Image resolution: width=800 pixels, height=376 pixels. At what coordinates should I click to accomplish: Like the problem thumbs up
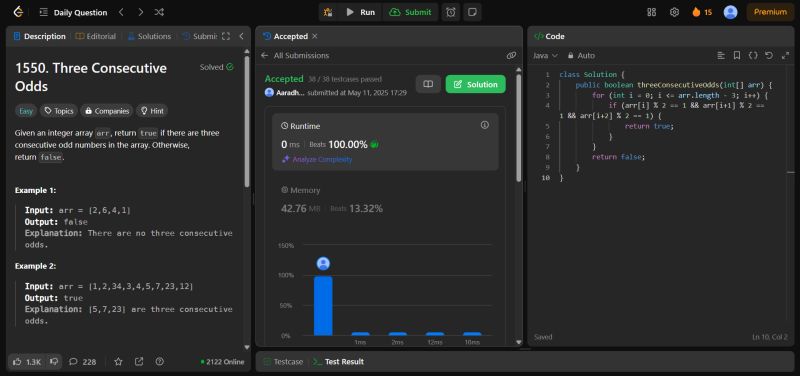pyautogui.click(x=27, y=362)
